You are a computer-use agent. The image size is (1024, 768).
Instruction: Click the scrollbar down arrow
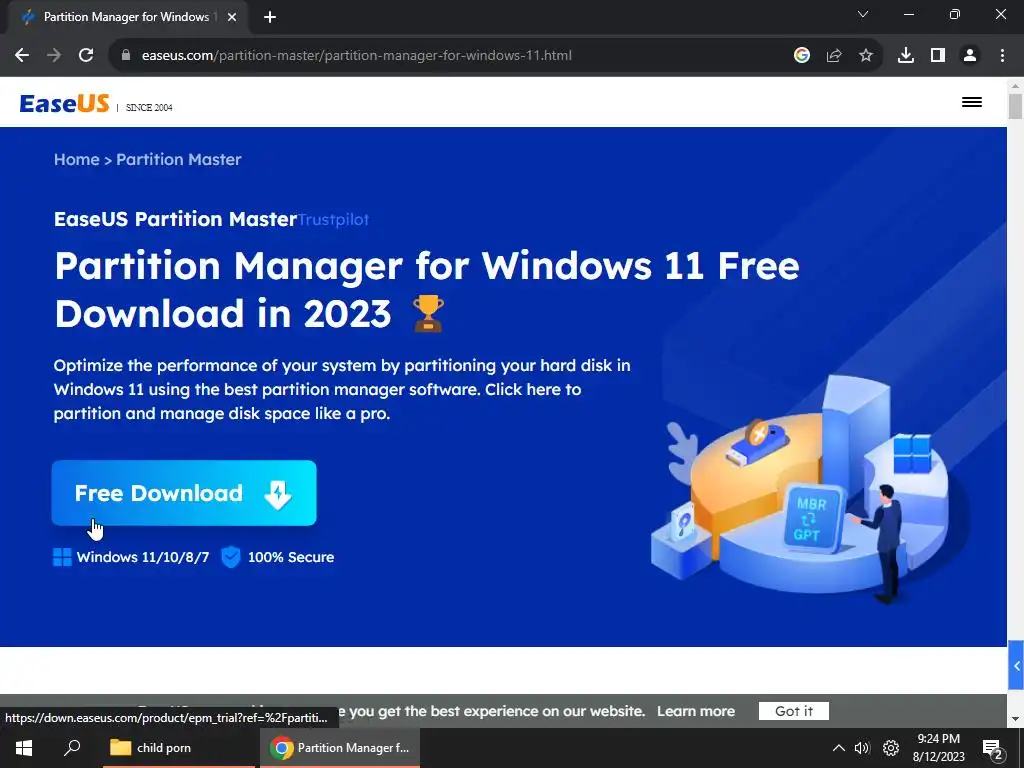pyautogui.click(x=1015, y=719)
